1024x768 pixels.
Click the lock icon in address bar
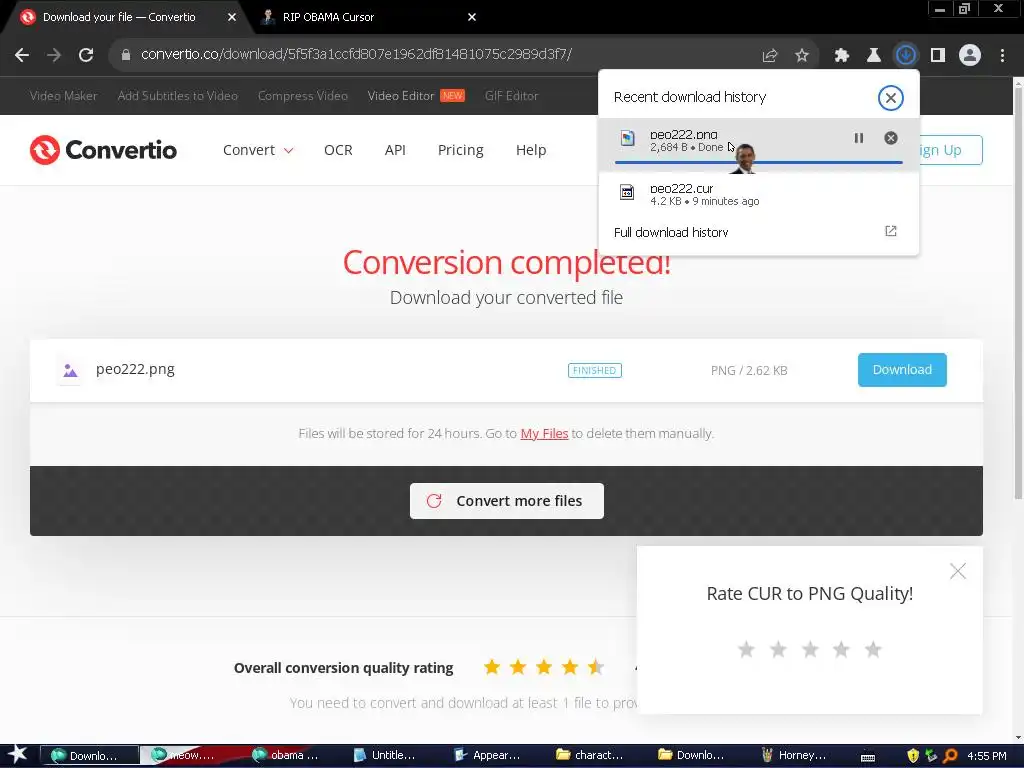point(126,55)
